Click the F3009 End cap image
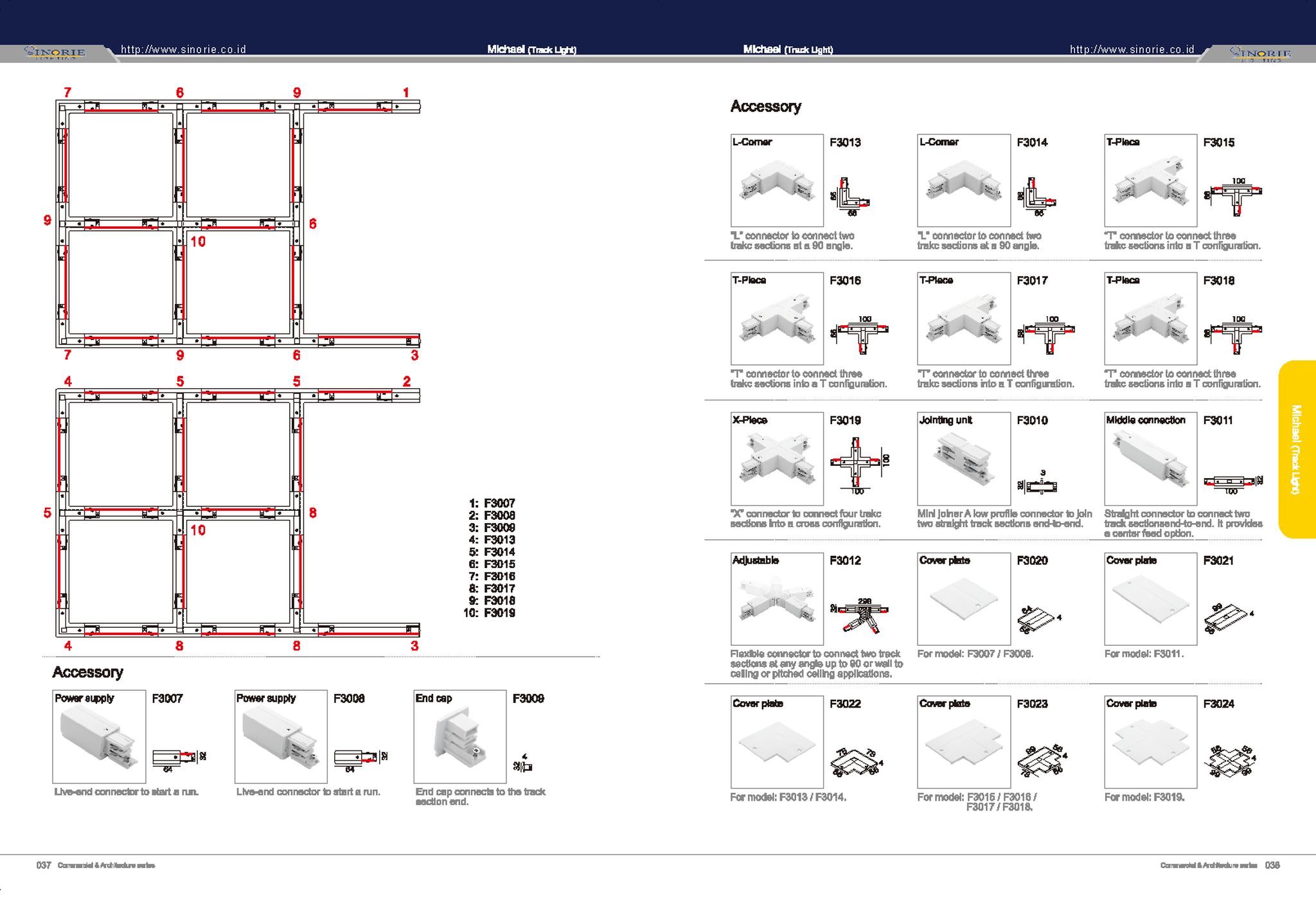 pyautogui.click(x=460, y=736)
